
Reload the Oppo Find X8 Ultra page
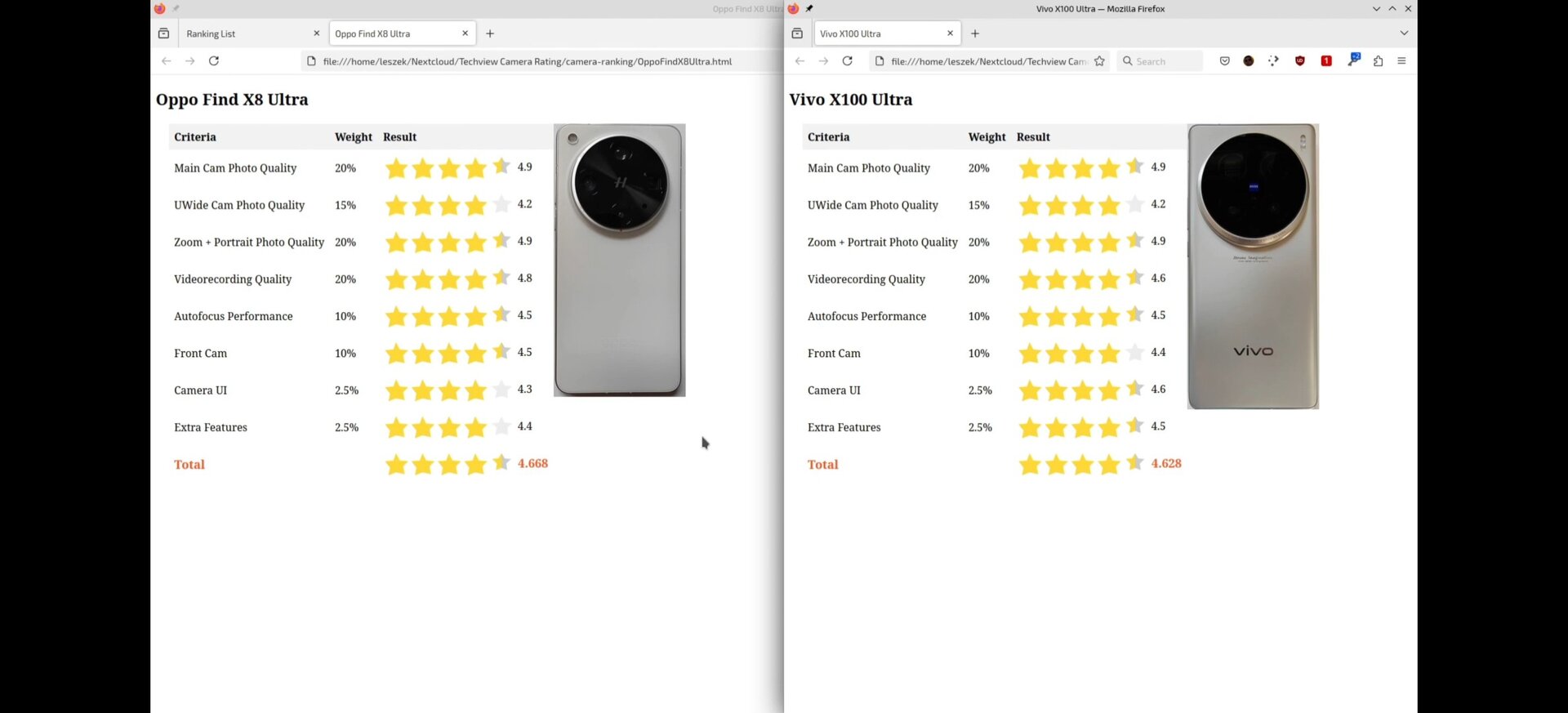(x=214, y=61)
